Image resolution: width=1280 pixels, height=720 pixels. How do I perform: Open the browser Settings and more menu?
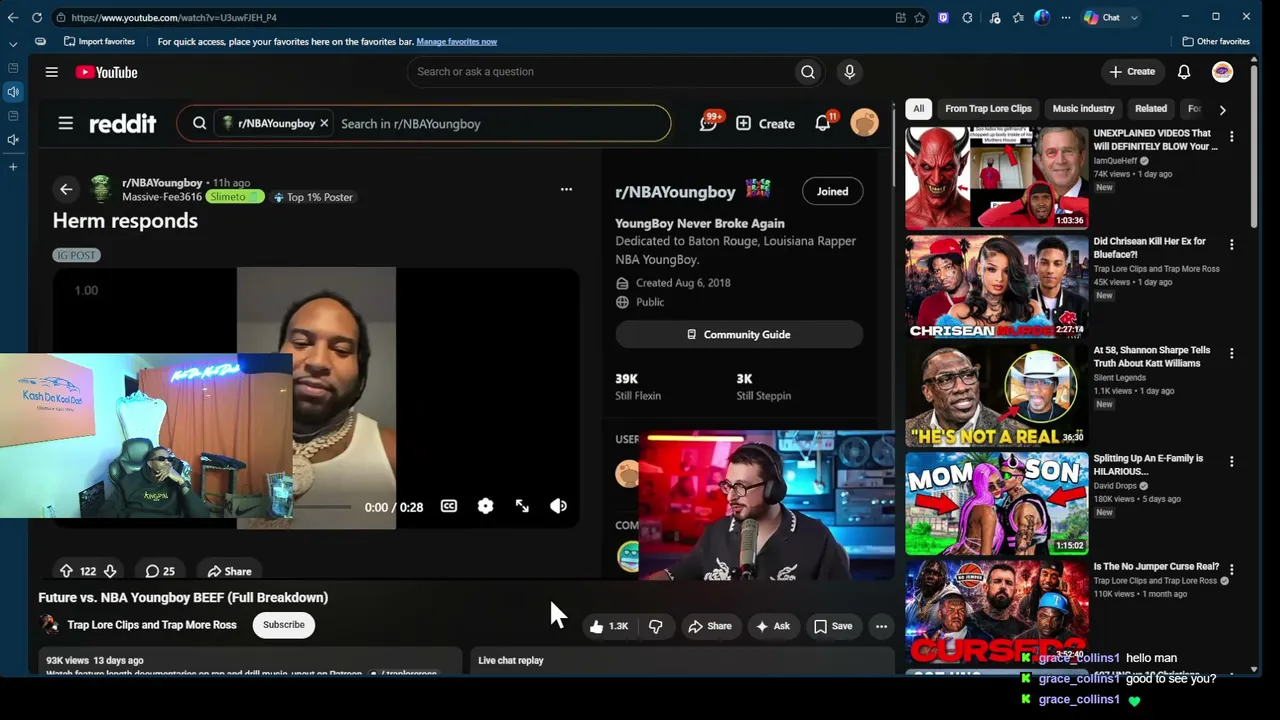coord(1065,17)
